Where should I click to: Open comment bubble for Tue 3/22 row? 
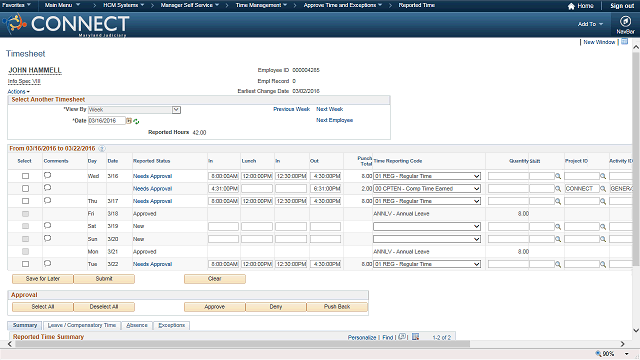tap(47, 264)
